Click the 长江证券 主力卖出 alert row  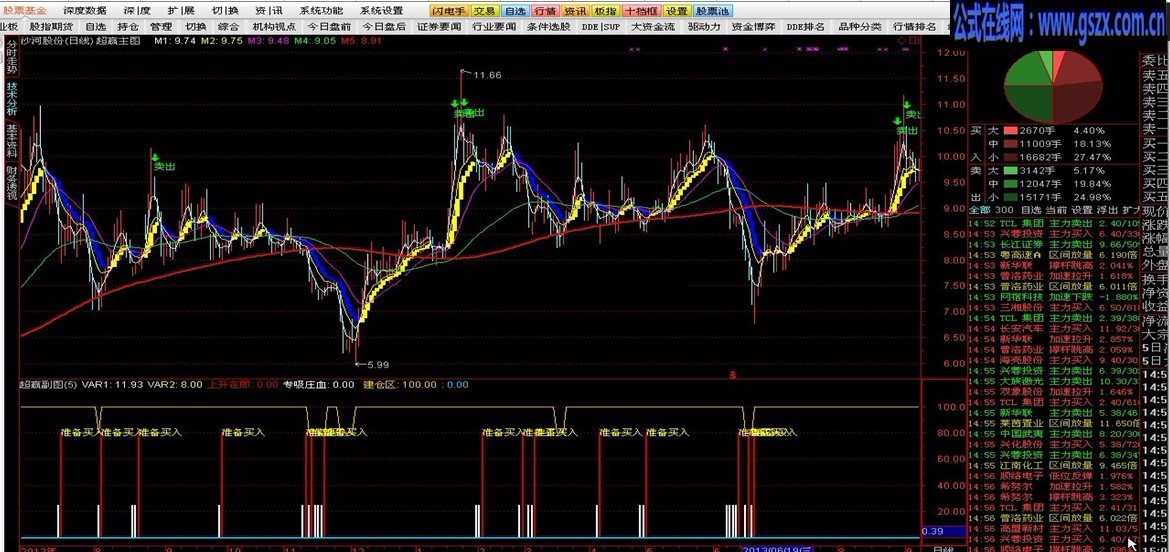(x=1054, y=244)
